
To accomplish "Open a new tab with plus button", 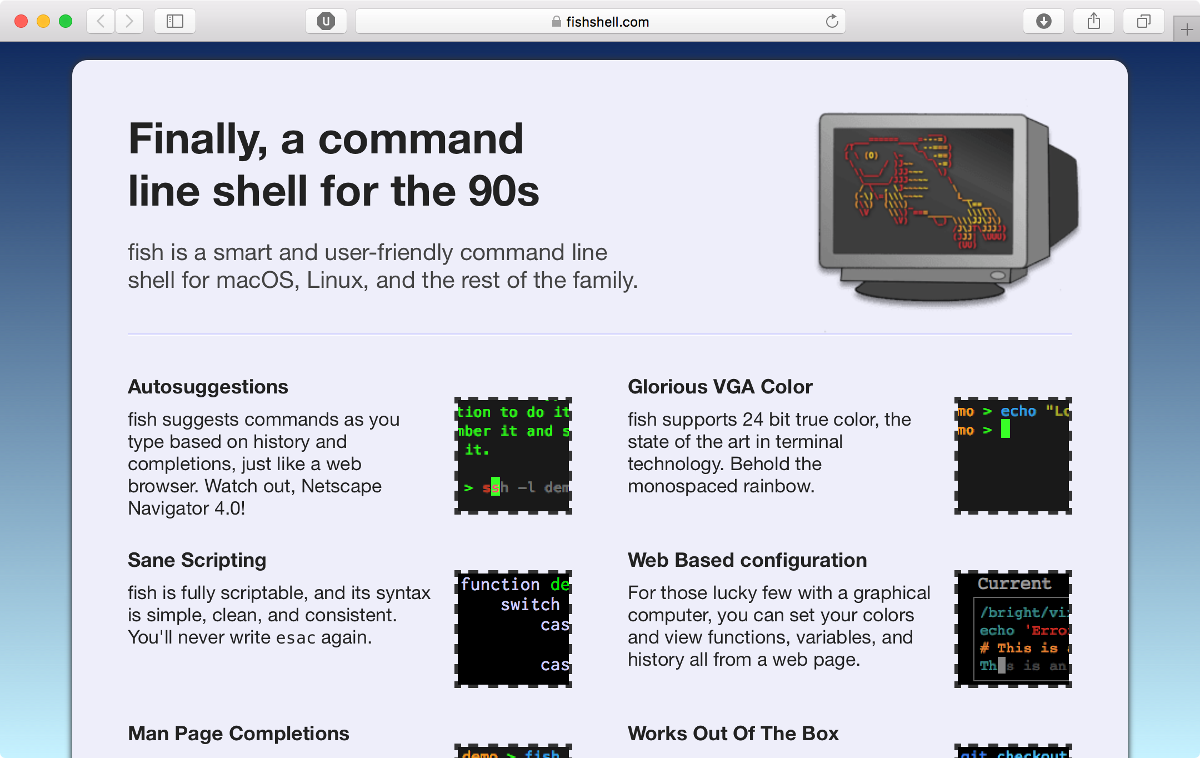I will [x=1187, y=30].
